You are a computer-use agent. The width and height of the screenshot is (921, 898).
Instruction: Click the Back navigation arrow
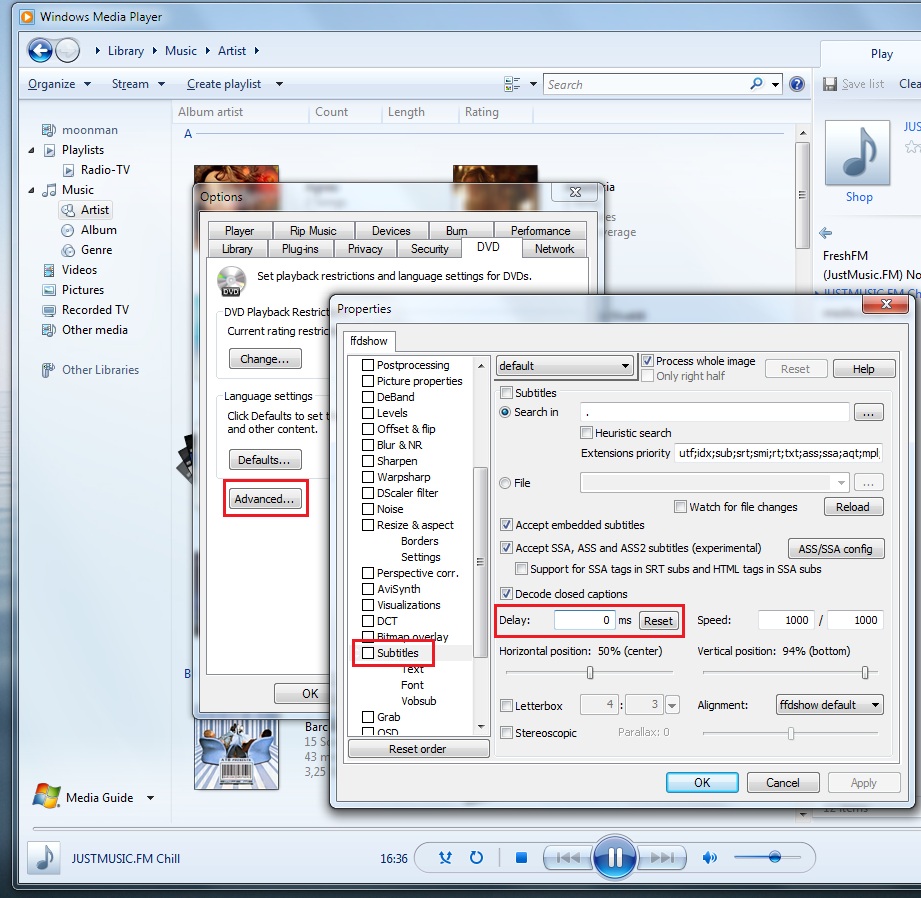click(40, 50)
